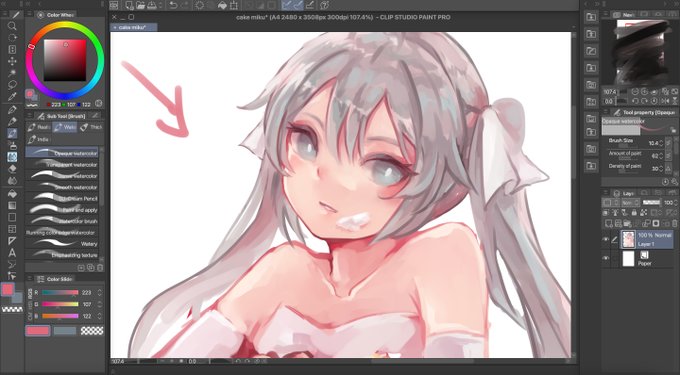
Task: Hide Layer 1 with its eye icon
Action: [606, 240]
